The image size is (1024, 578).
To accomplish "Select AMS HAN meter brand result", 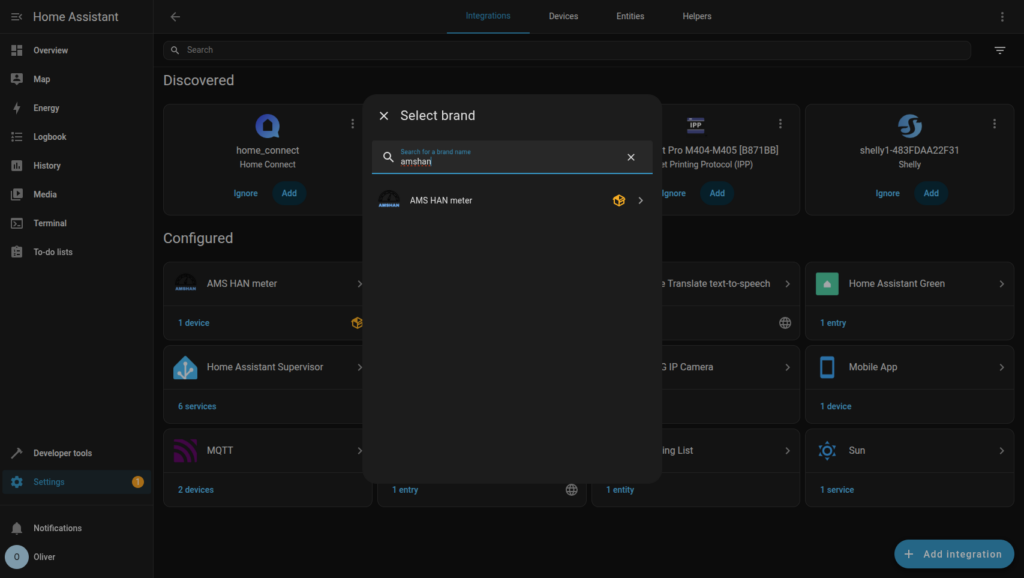I will [512, 201].
